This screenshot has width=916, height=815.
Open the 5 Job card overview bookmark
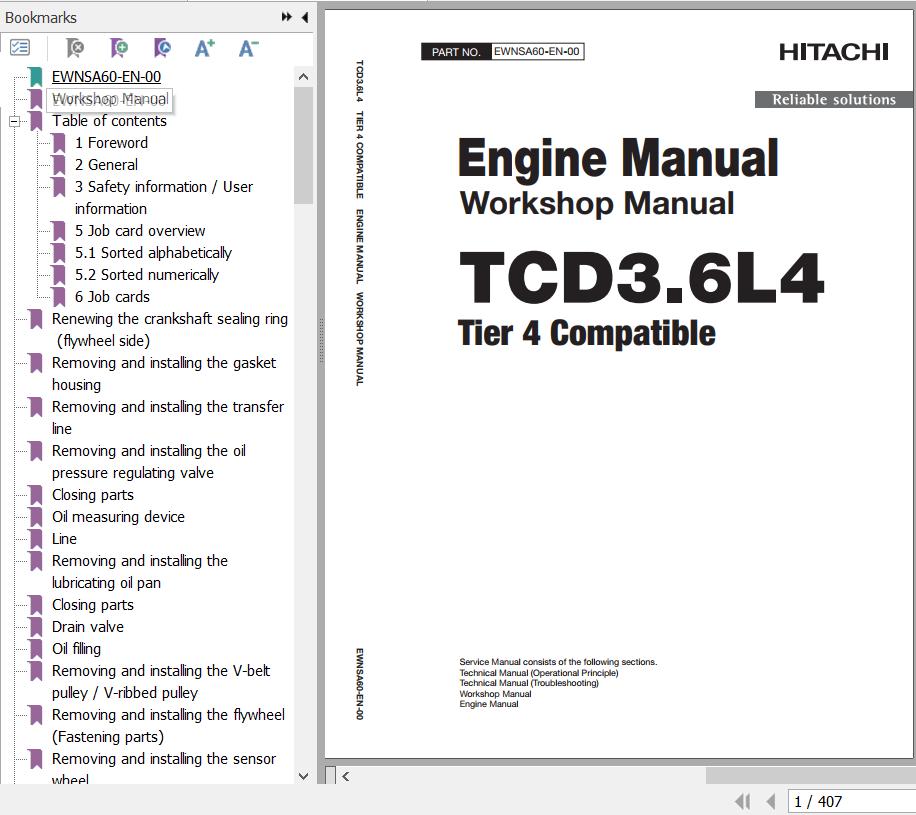pos(140,231)
